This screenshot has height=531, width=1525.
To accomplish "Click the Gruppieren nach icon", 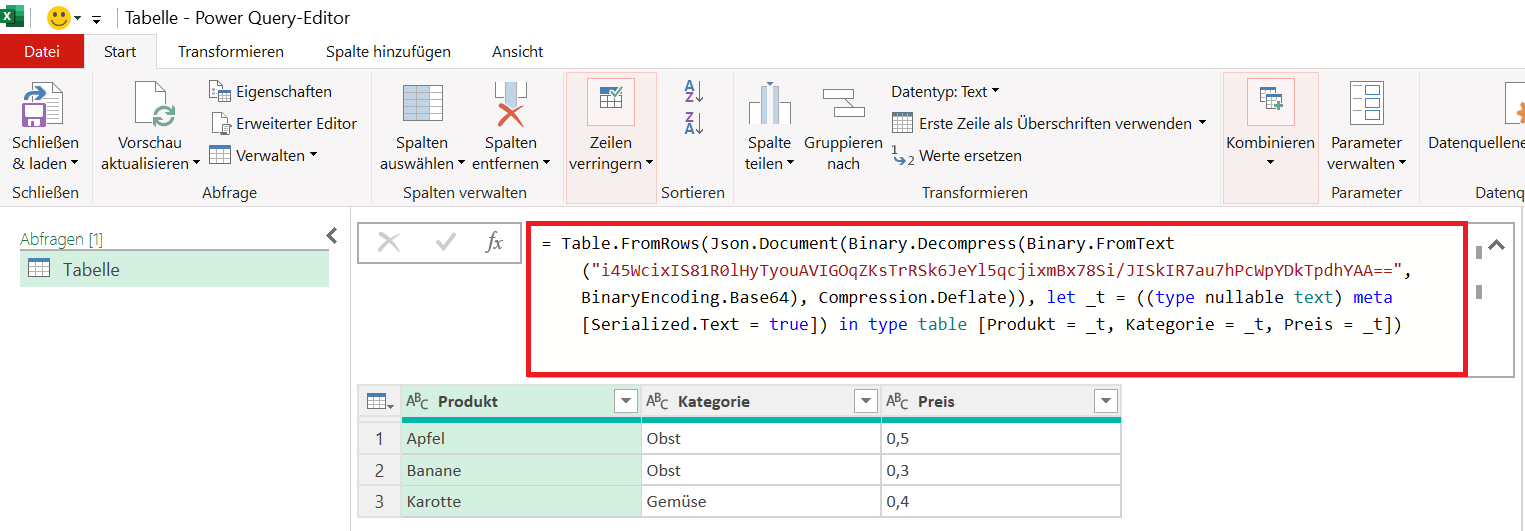I will click(843, 104).
